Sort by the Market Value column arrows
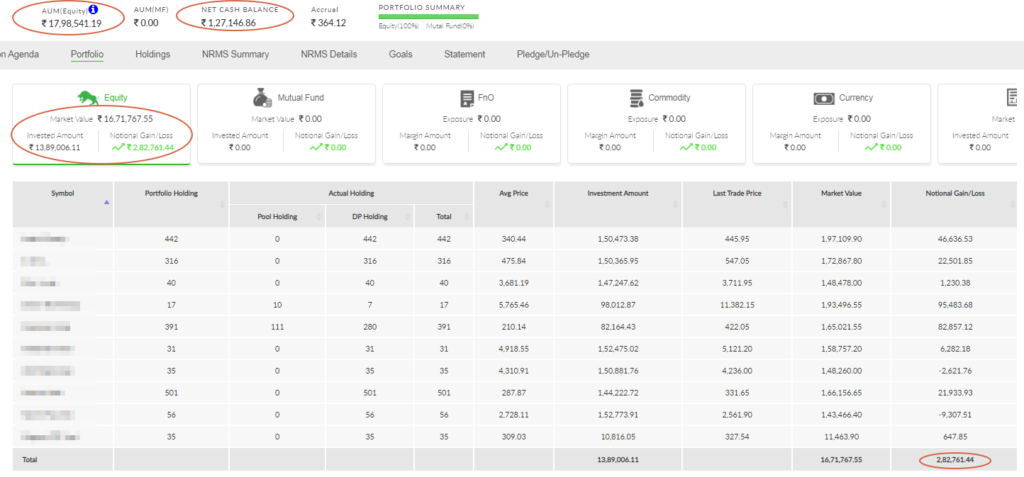 click(884, 205)
